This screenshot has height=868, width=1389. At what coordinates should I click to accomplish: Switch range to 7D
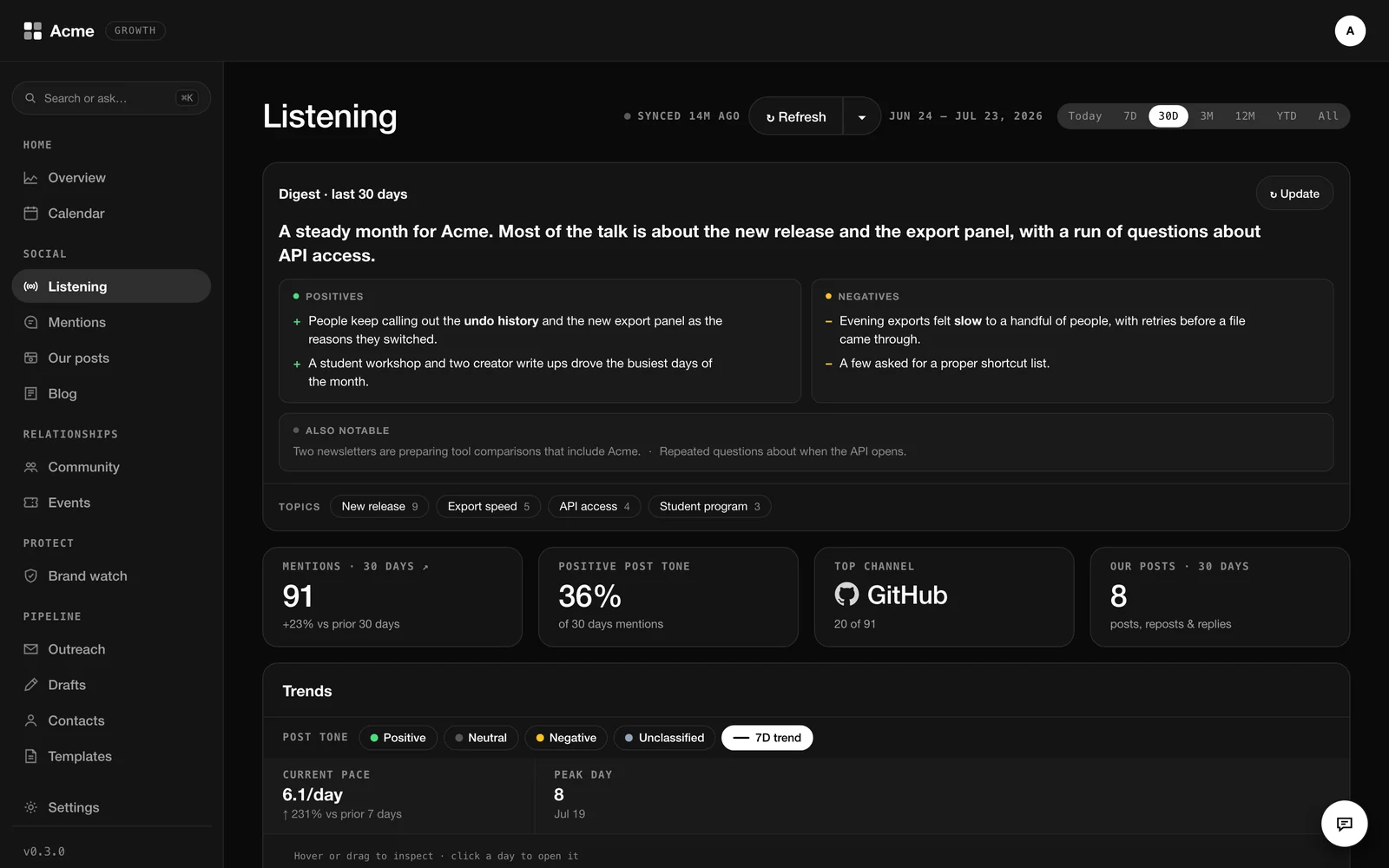pos(1130,116)
